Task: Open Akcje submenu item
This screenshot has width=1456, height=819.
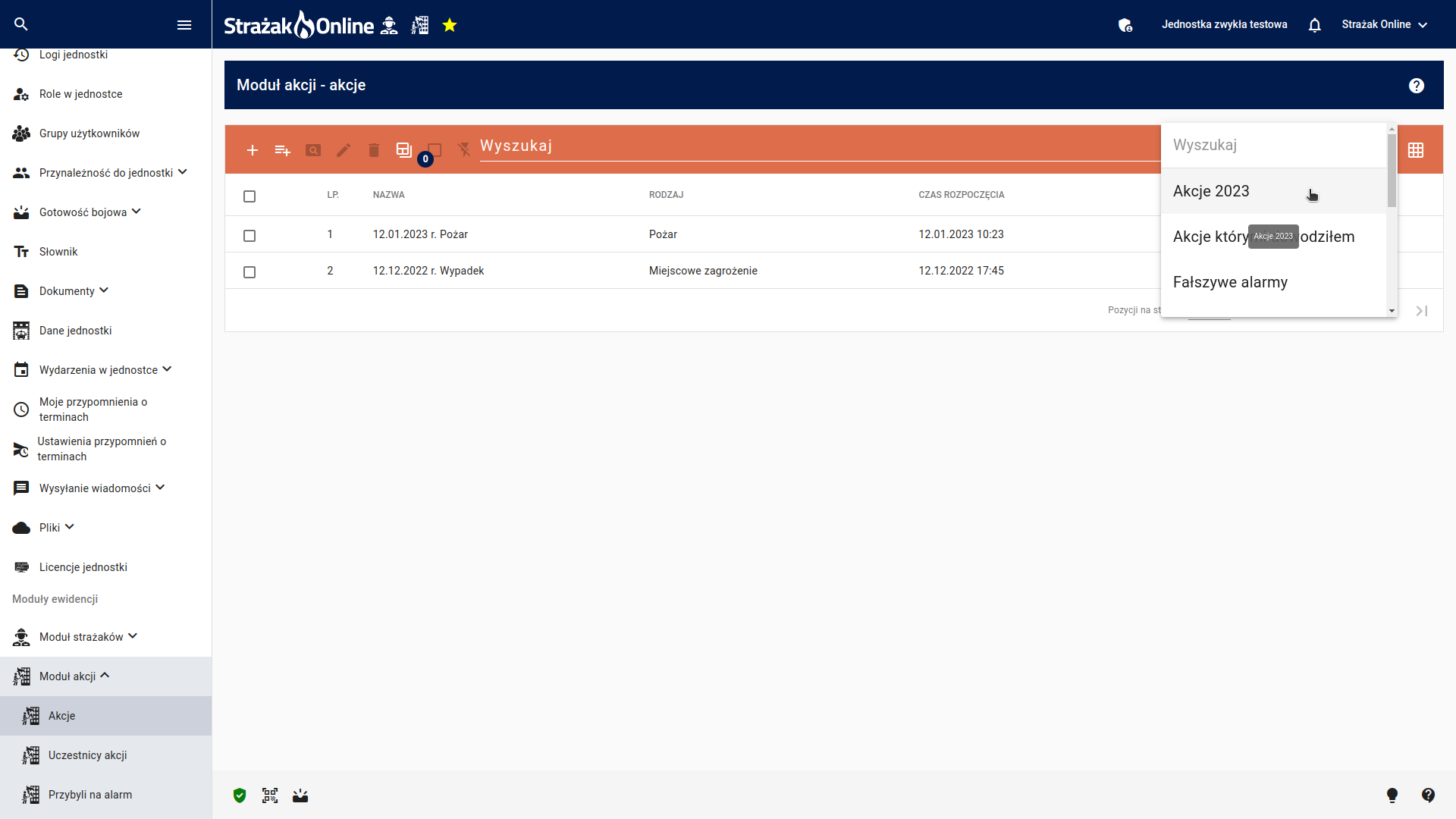Action: tap(105, 716)
